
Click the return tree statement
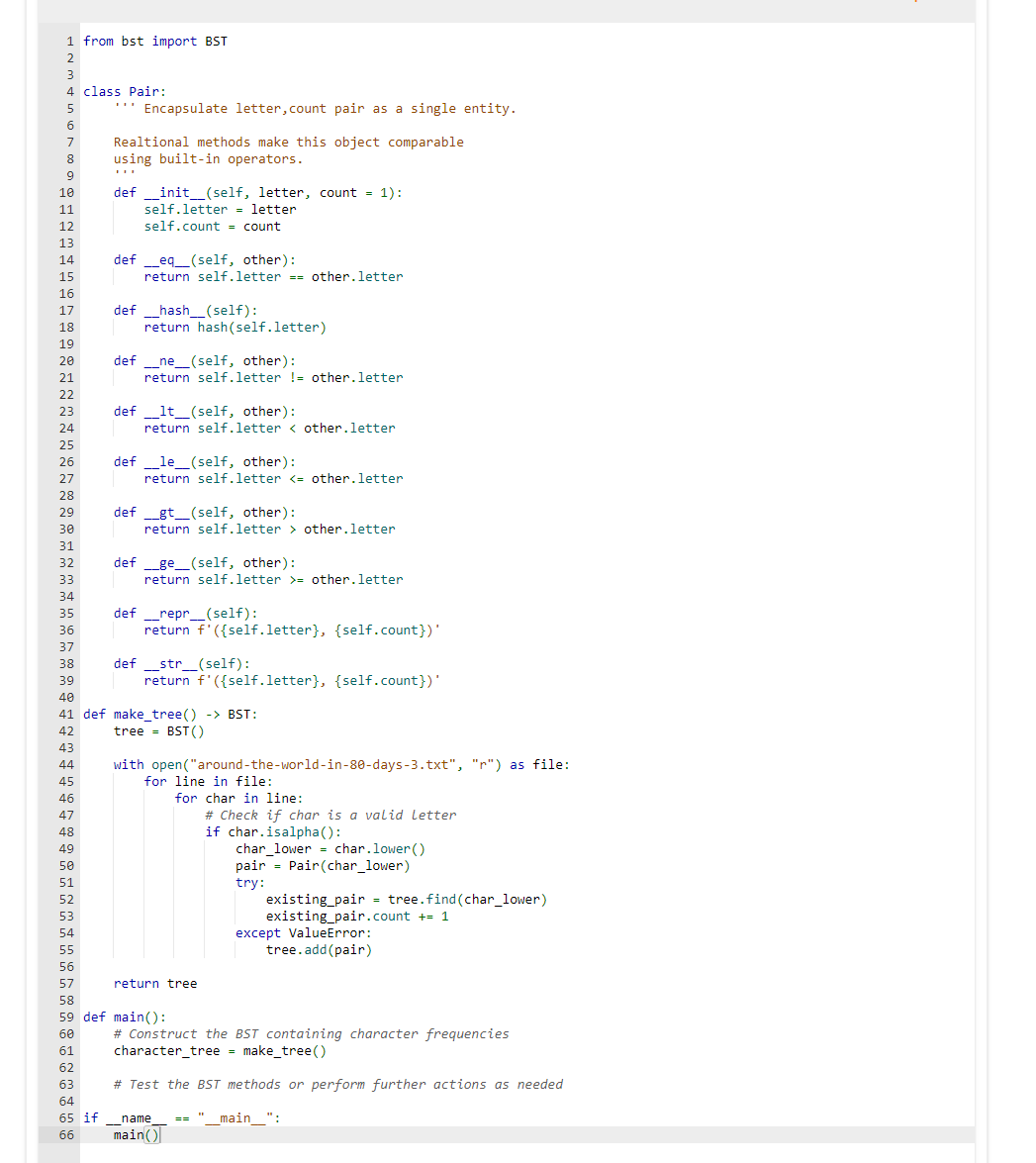point(154,983)
